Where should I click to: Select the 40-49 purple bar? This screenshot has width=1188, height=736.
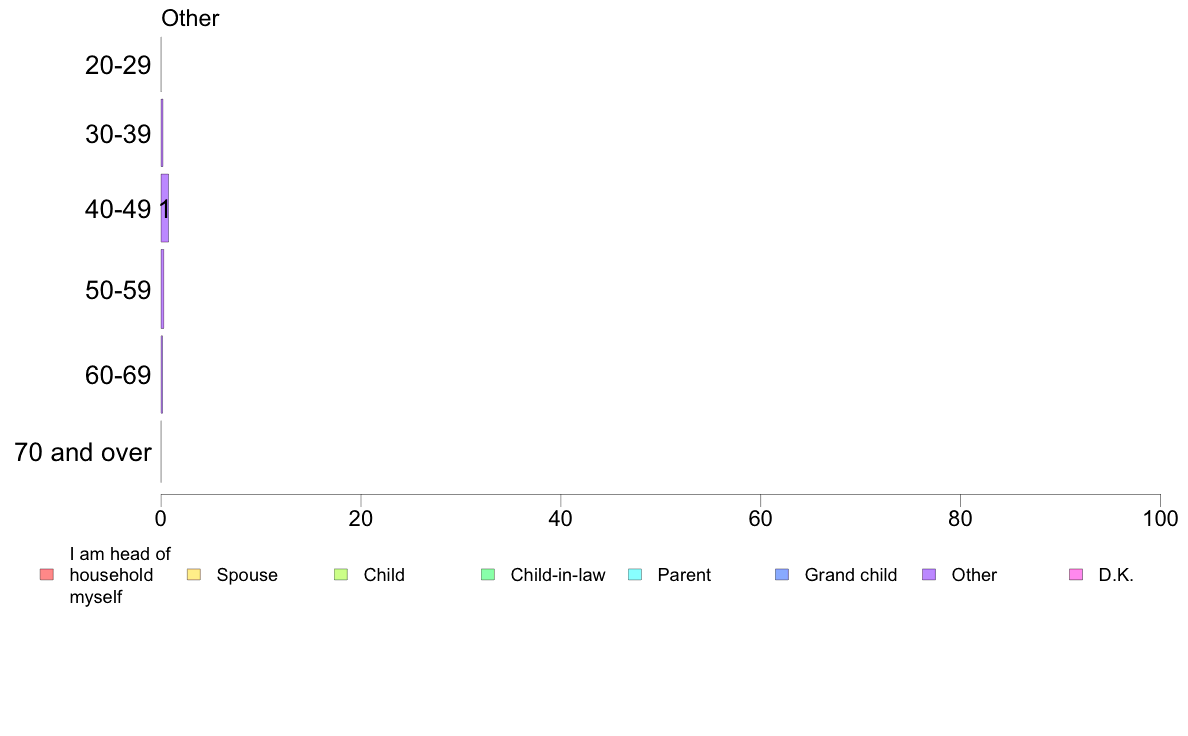(x=164, y=208)
